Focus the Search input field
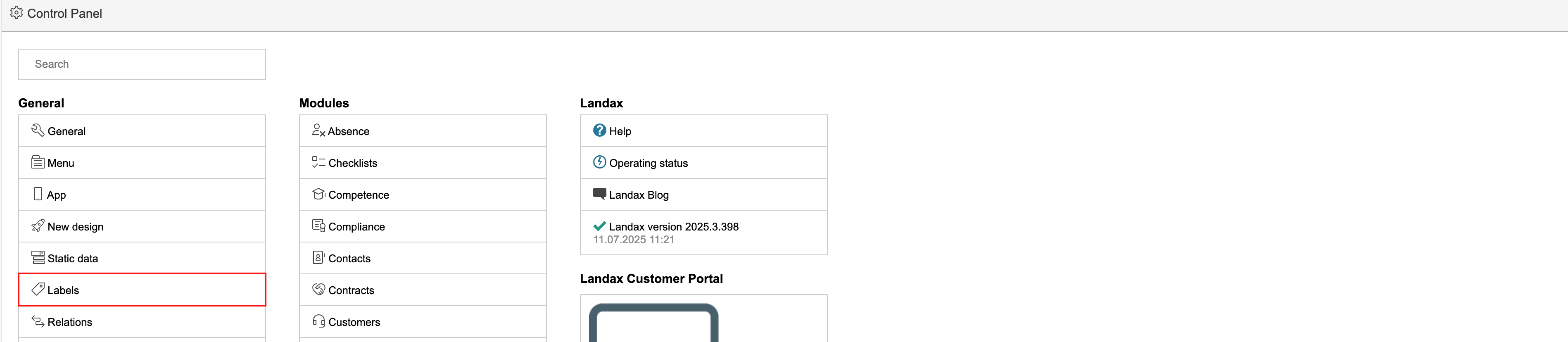 click(x=142, y=64)
